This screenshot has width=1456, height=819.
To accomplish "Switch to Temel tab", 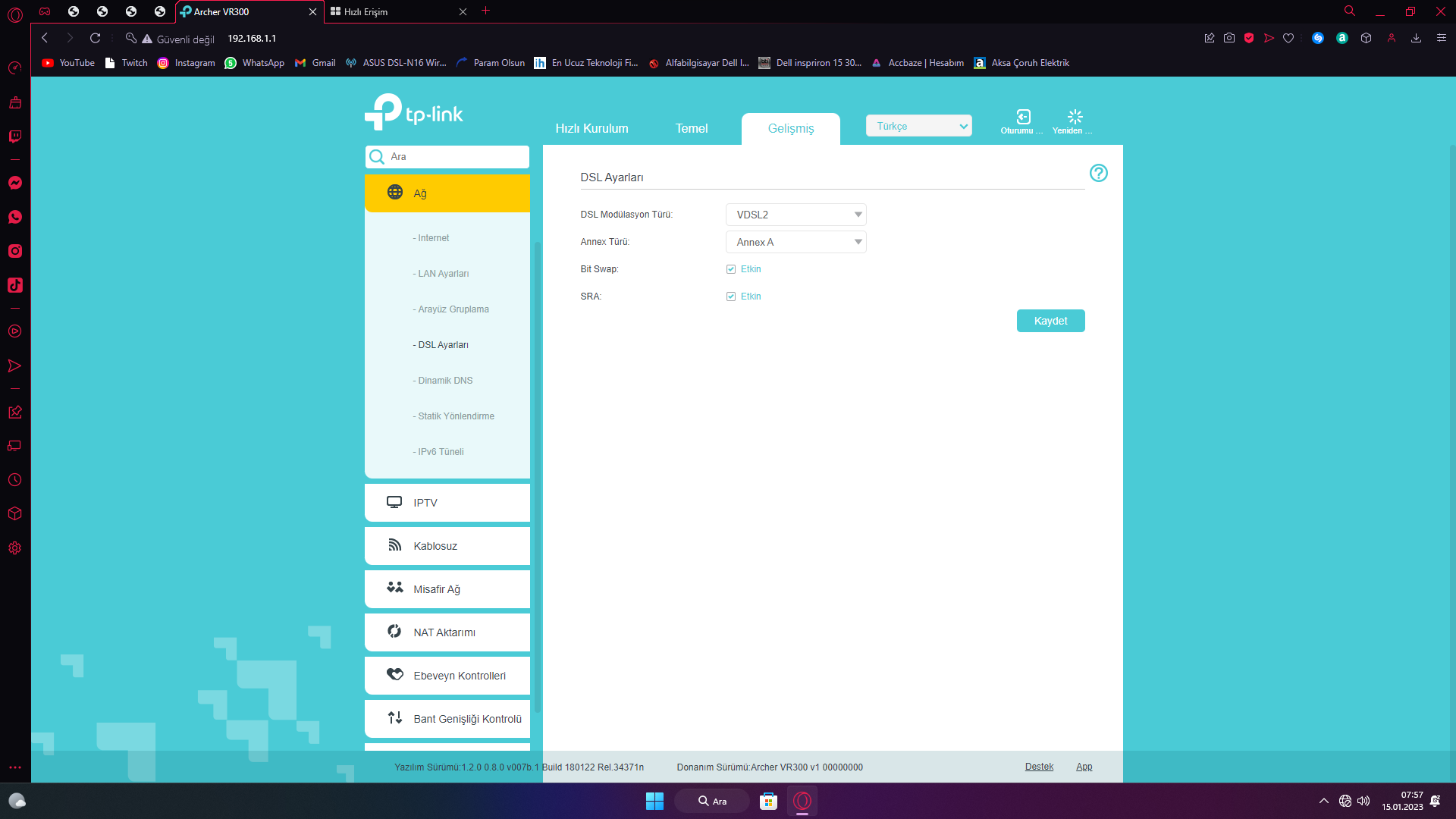I will point(691,128).
